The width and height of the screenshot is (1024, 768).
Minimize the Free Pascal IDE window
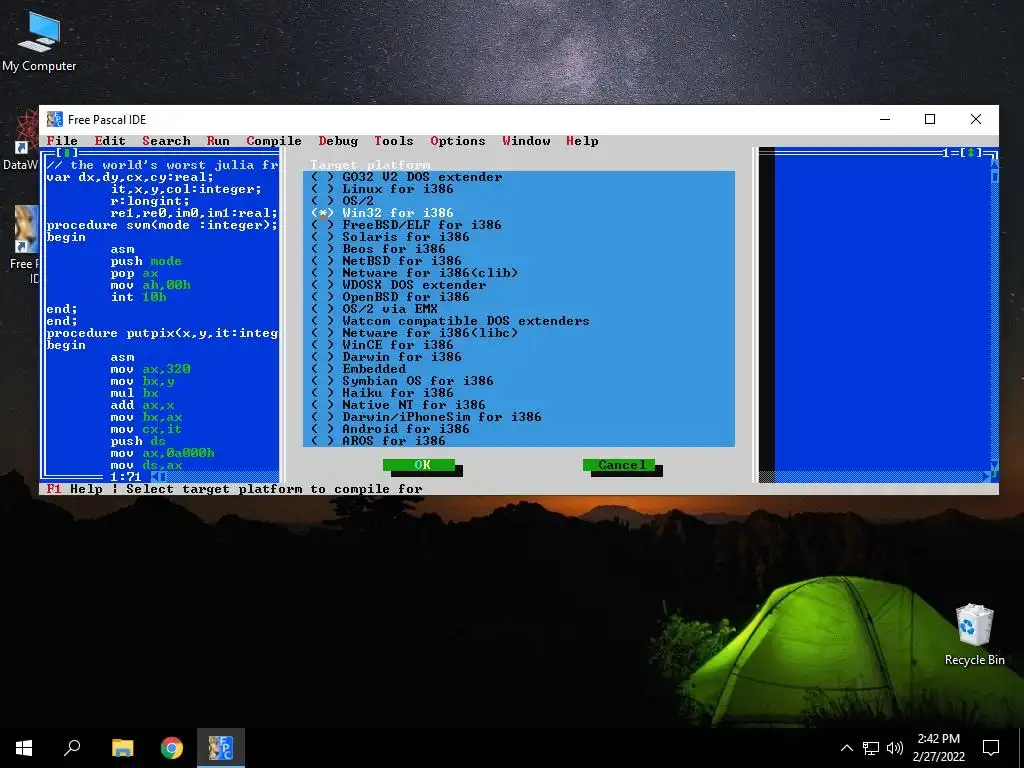pos(885,119)
